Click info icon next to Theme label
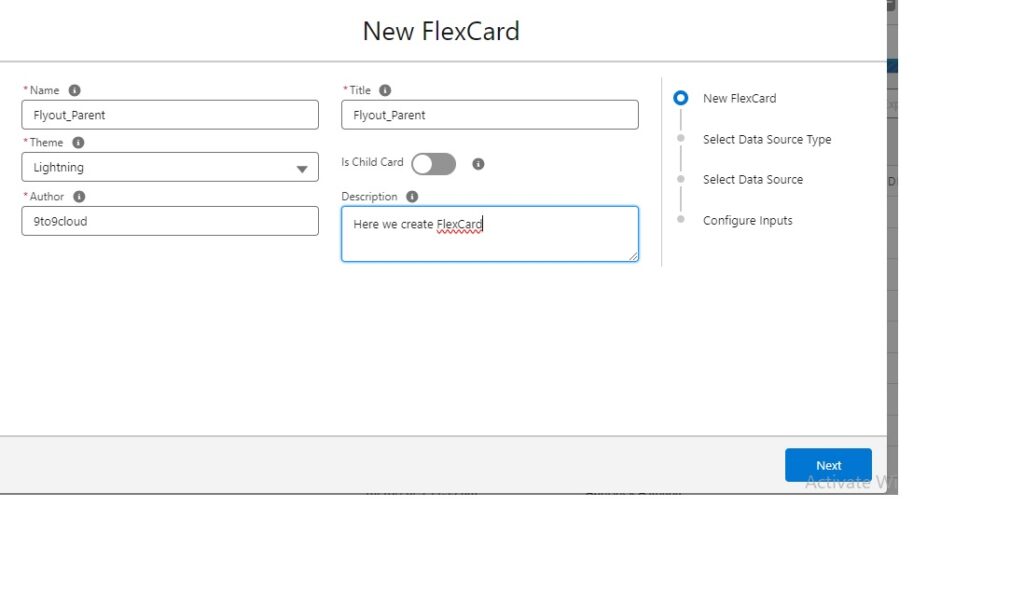 80,142
